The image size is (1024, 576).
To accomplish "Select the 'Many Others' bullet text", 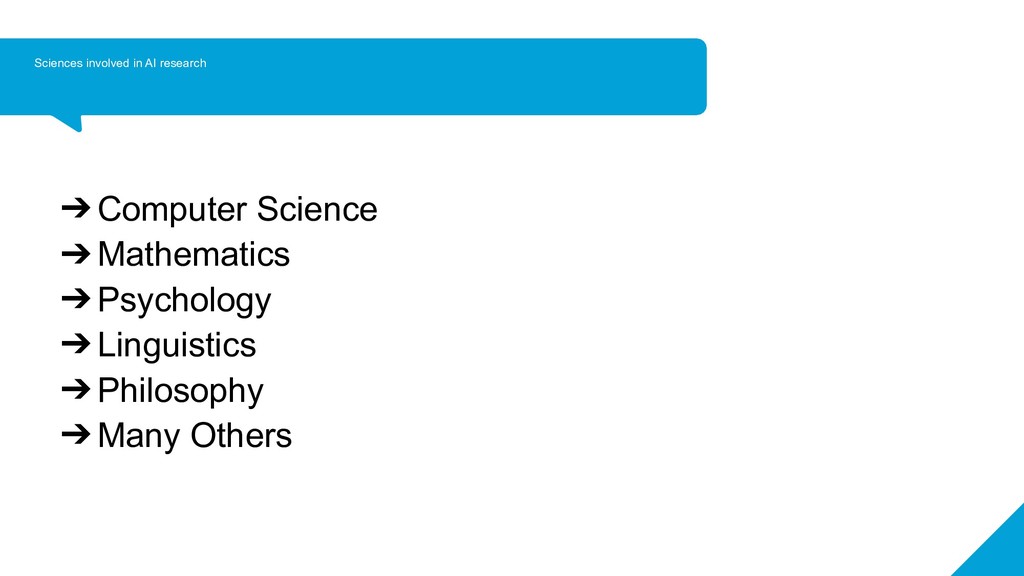I will (x=194, y=435).
